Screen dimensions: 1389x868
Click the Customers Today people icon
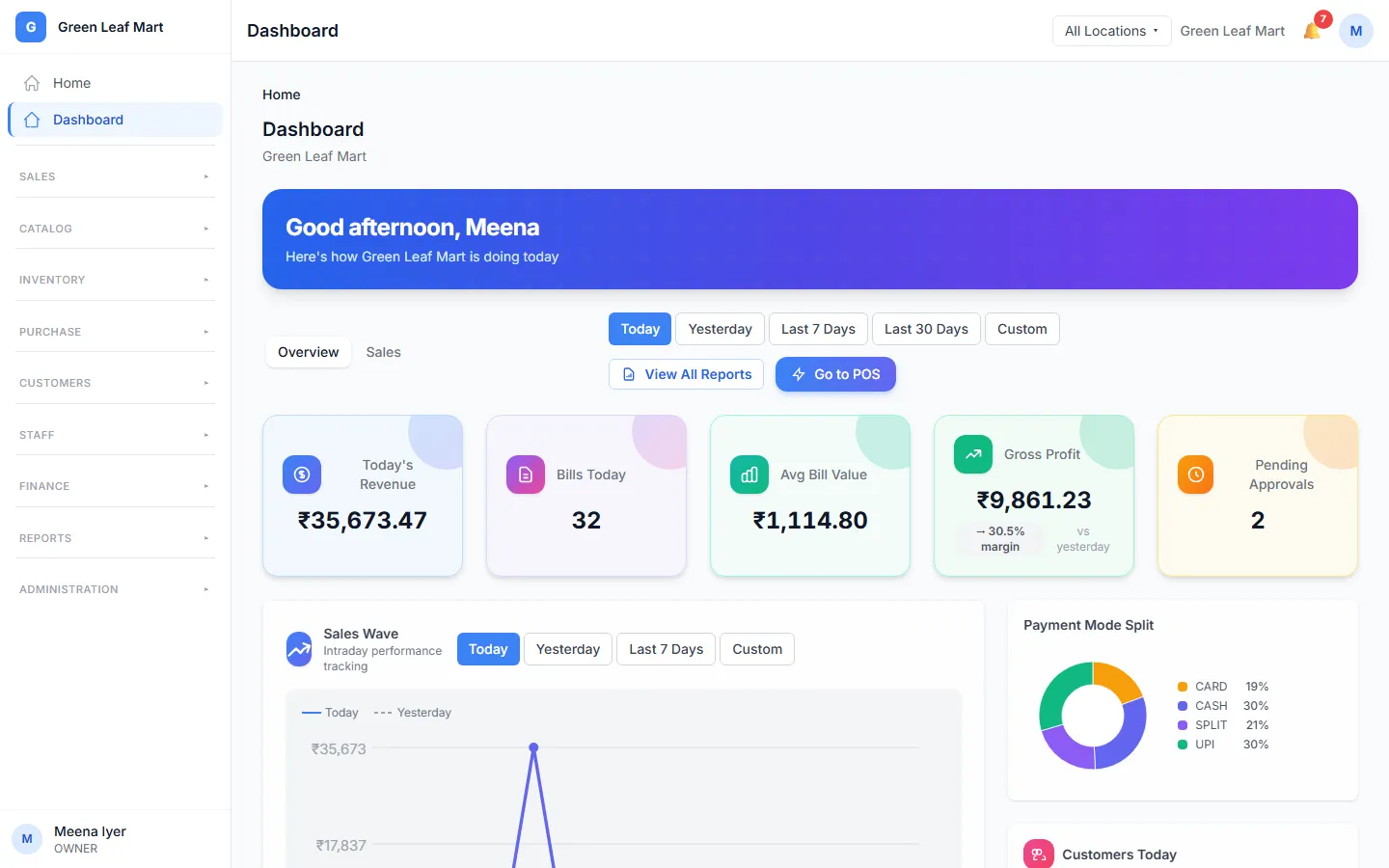tap(1039, 854)
